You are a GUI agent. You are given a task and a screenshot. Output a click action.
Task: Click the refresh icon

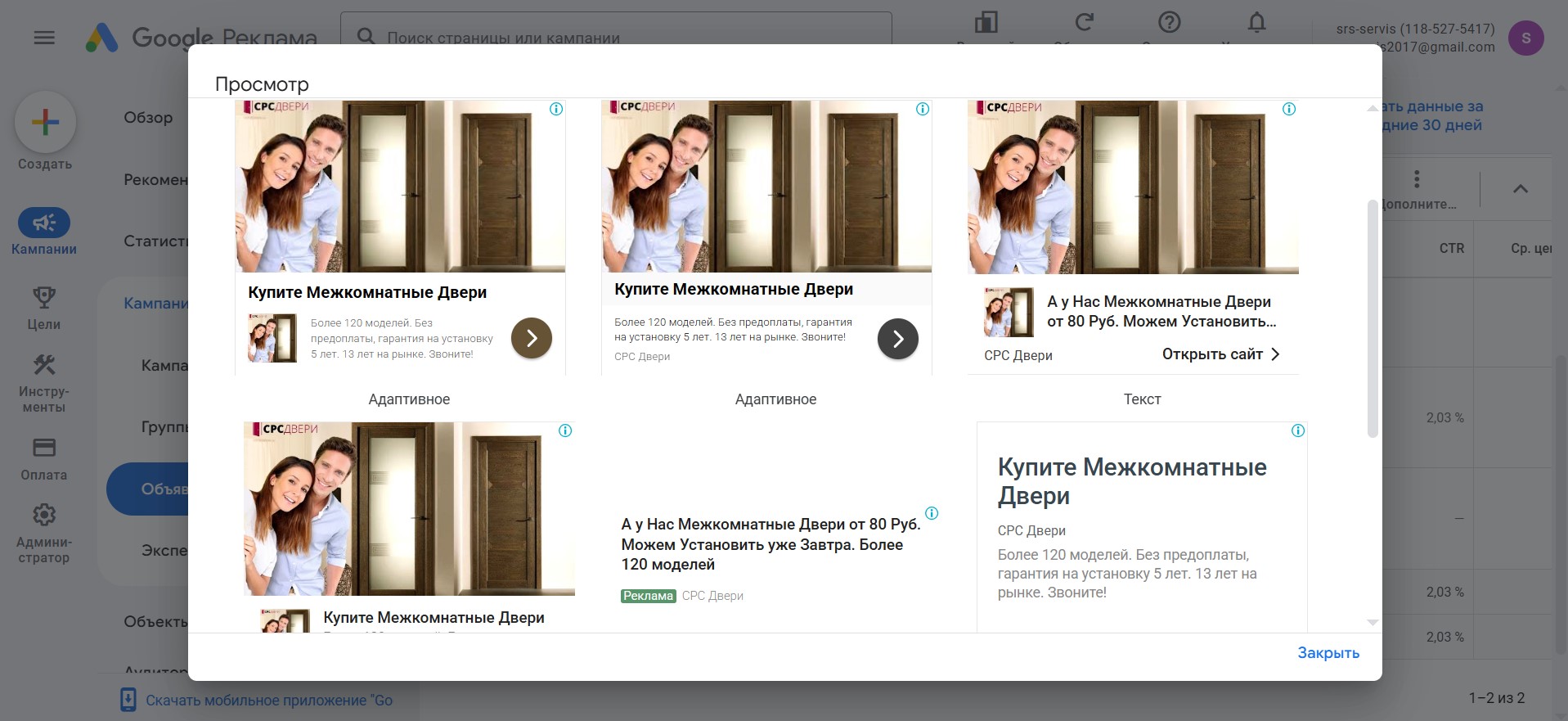tap(1085, 23)
